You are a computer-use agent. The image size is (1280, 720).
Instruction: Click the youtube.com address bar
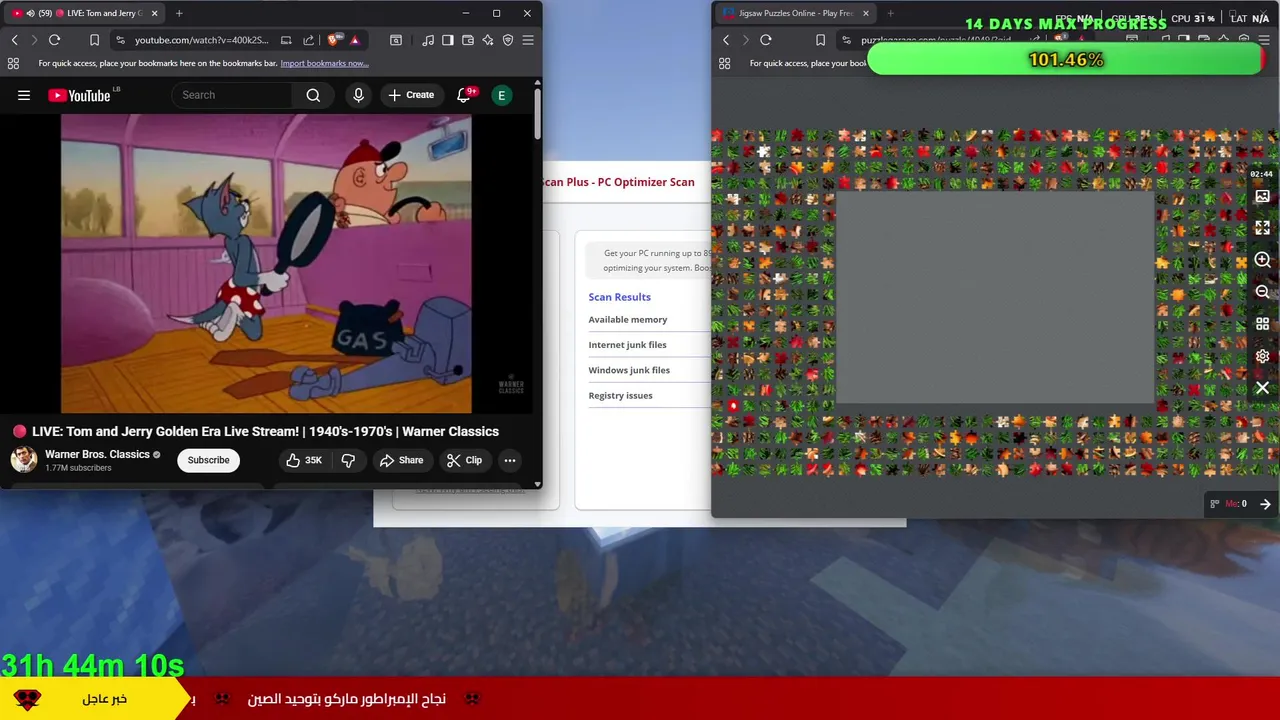(200, 40)
